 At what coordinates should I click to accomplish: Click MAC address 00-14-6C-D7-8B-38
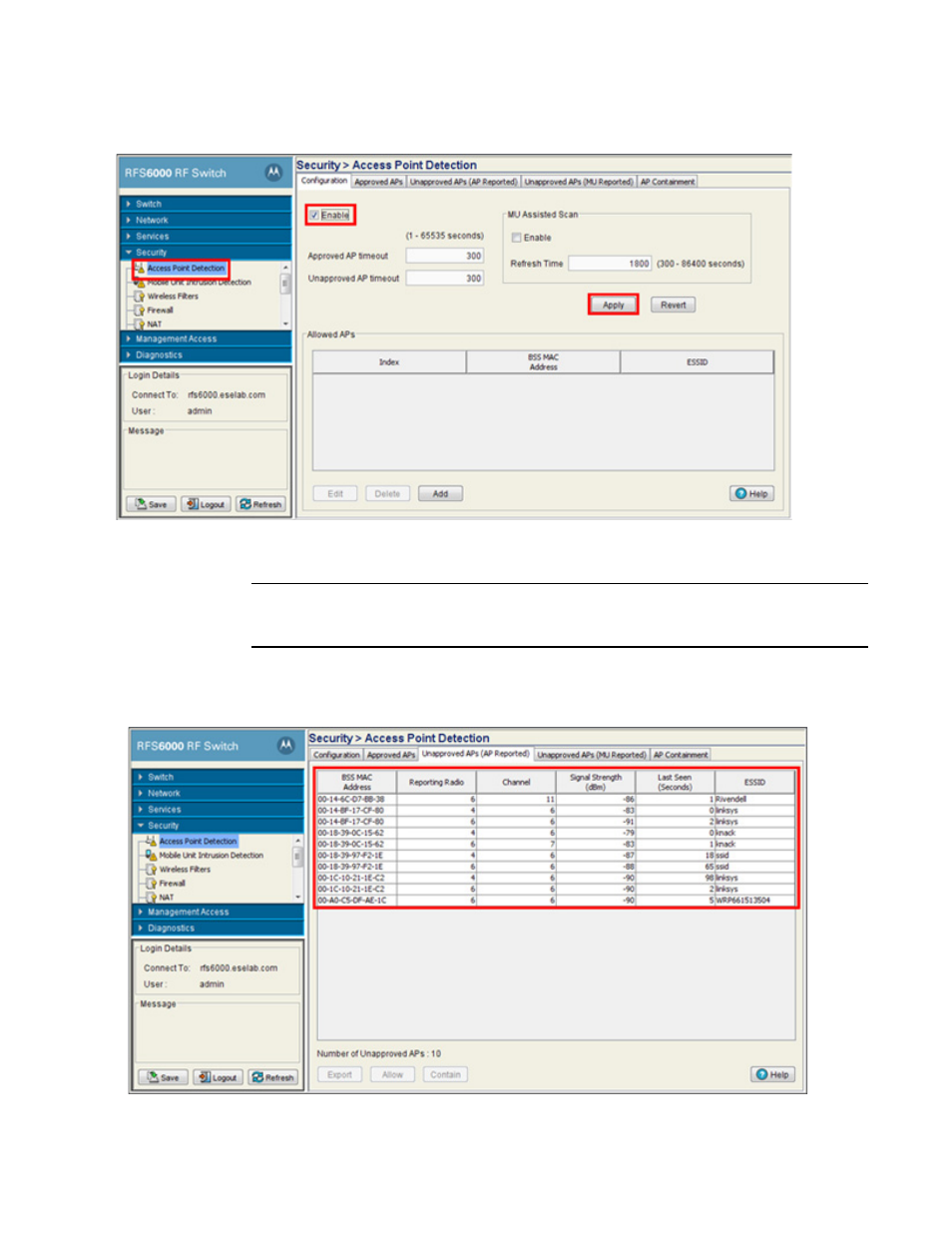(x=350, y=799)
